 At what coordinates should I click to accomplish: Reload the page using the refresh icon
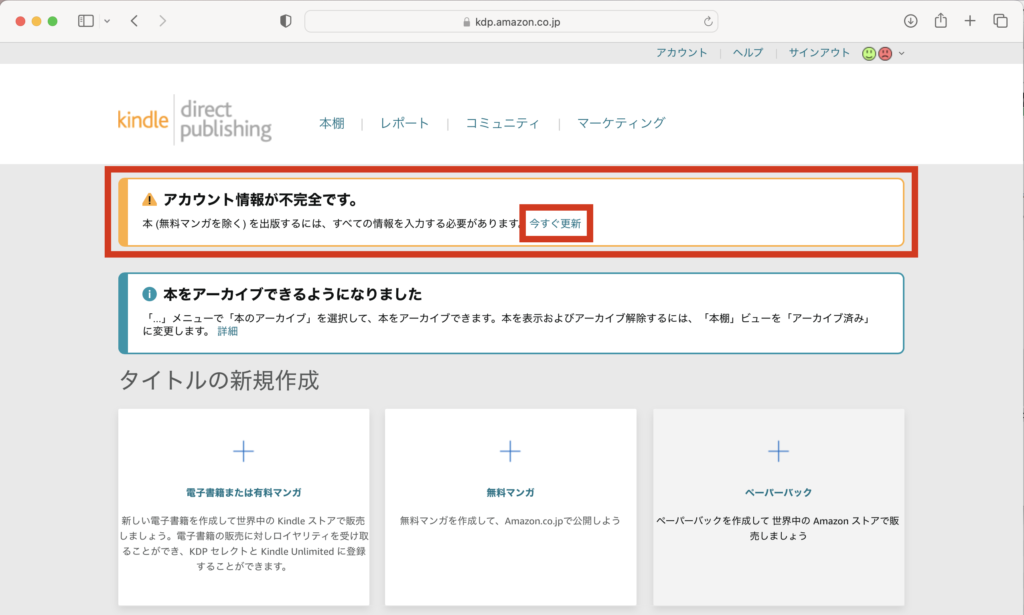click(x=708, y=21)
